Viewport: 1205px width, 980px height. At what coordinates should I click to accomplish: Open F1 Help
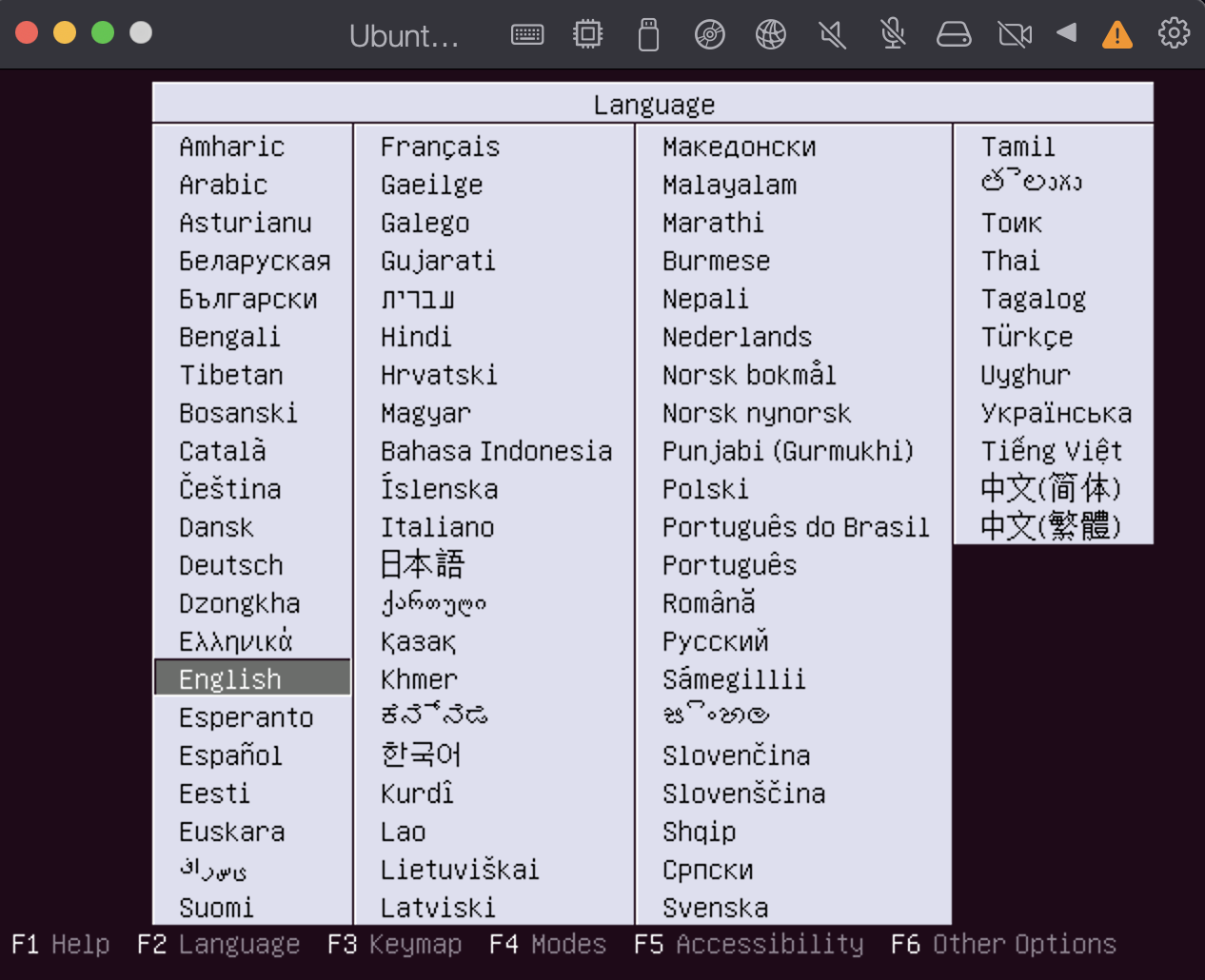(61, 944)
